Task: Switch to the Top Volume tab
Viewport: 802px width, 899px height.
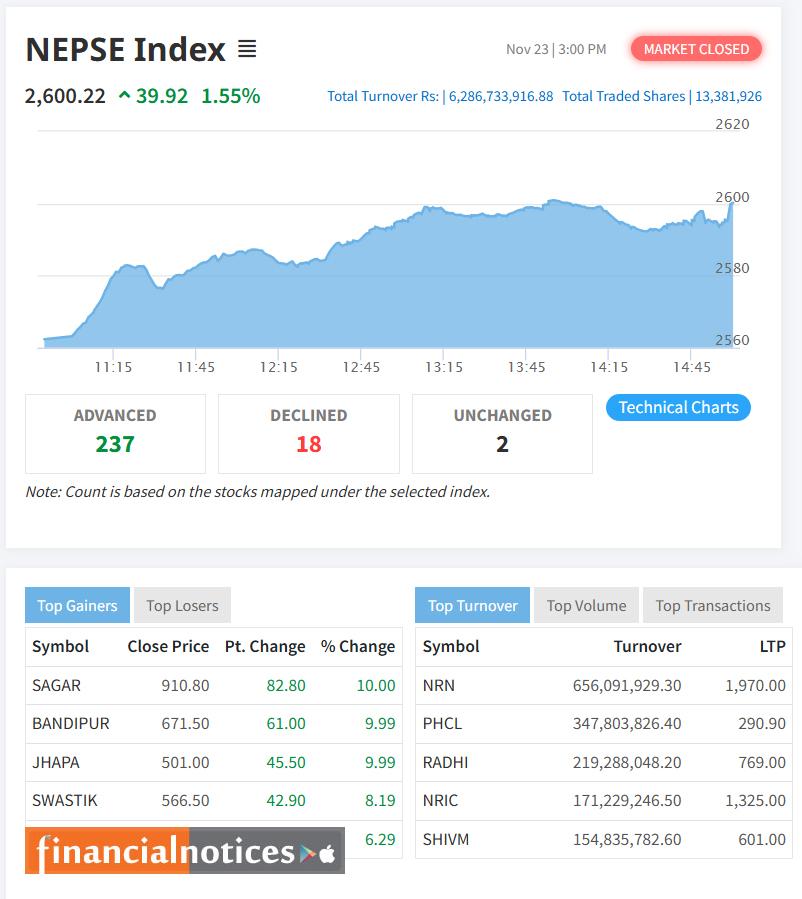Action: pos(586,605)
